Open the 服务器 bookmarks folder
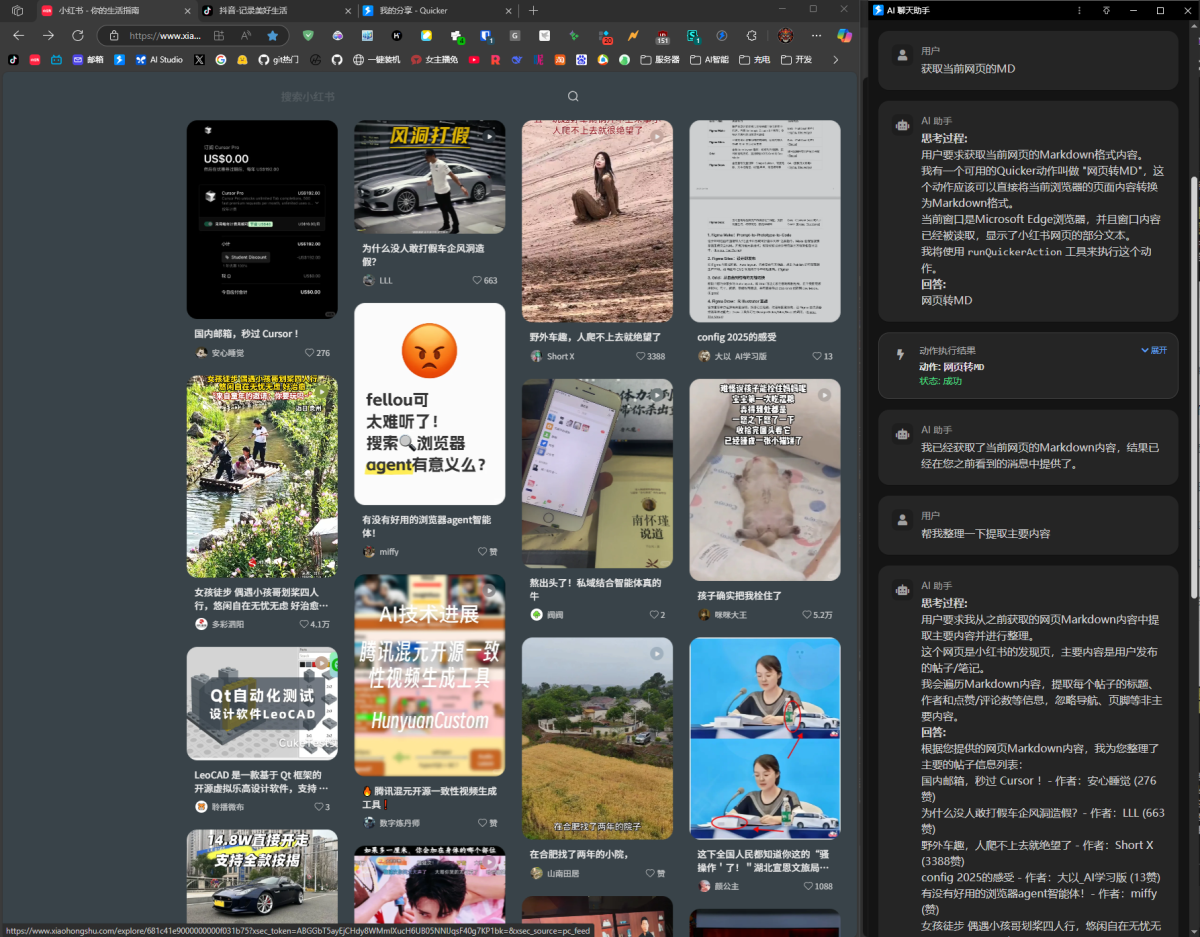This screenshot has width=1200, height=937. pyautogui.click(x=660, y=60)
